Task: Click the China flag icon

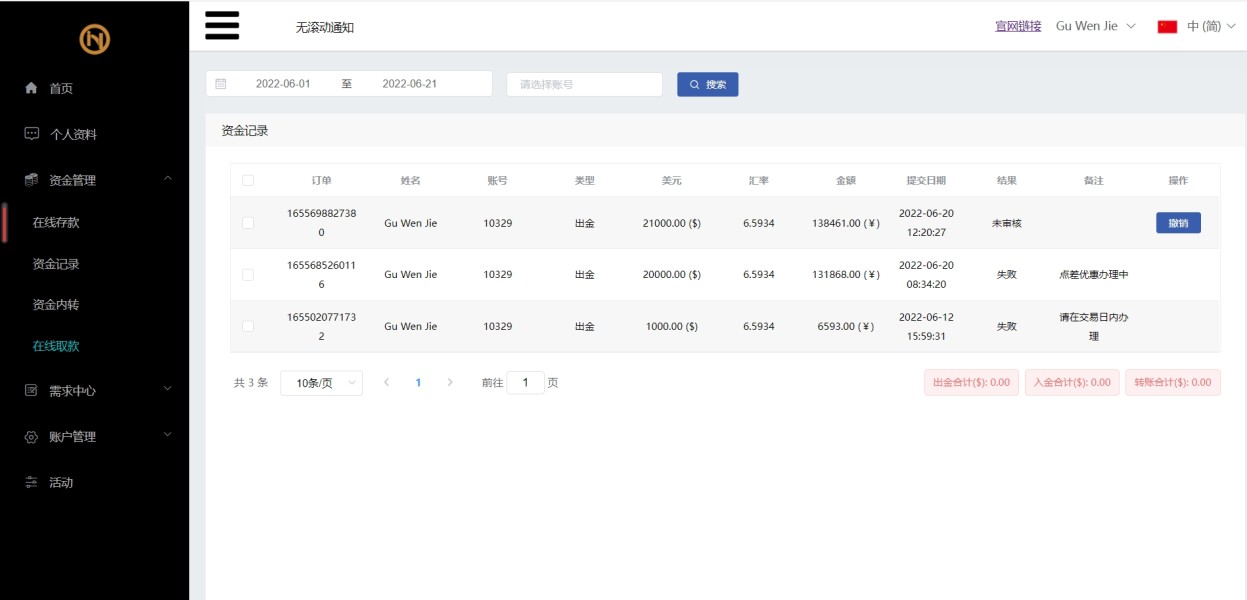Action: tap(1167, 27)
